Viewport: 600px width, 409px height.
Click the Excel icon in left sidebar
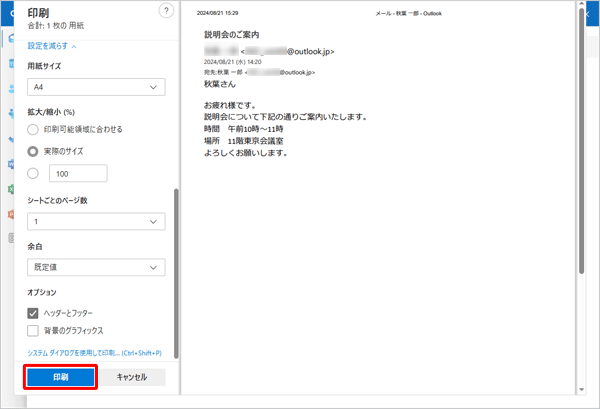[11, 189]
